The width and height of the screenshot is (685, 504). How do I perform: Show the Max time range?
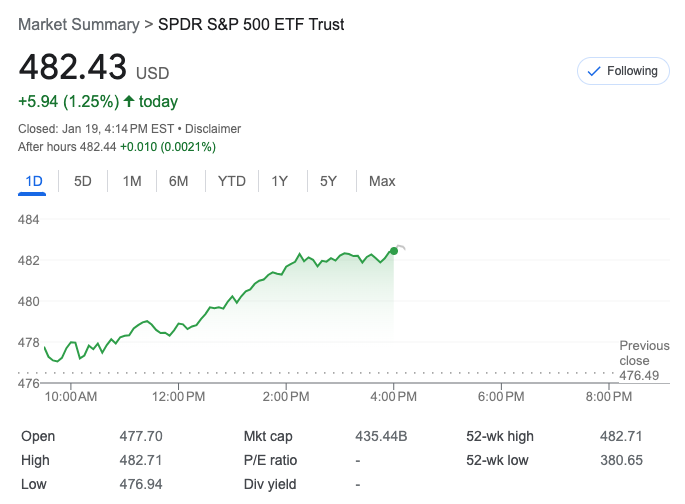coord(382,181)
